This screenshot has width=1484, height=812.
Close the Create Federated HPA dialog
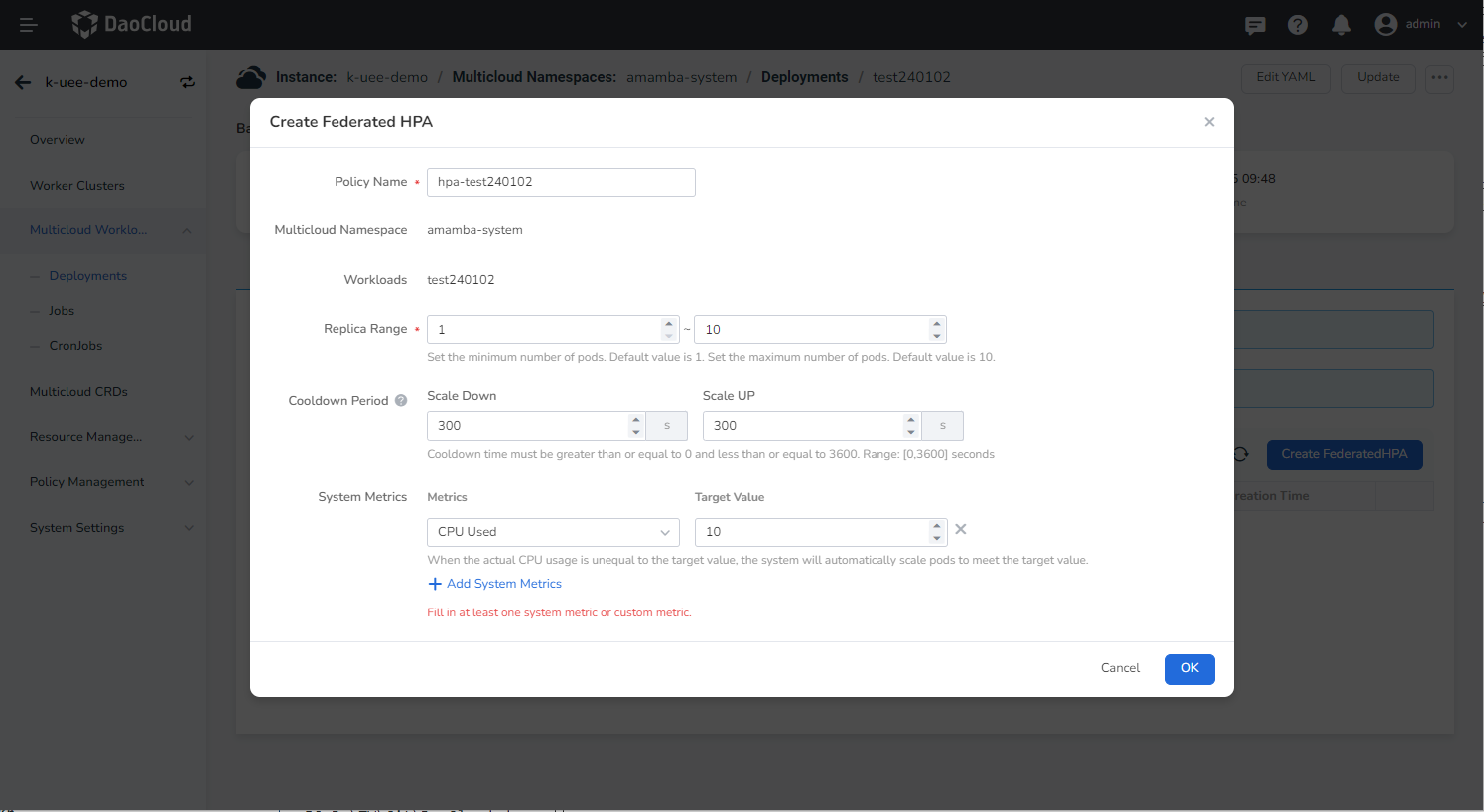tap(1209, 122)
